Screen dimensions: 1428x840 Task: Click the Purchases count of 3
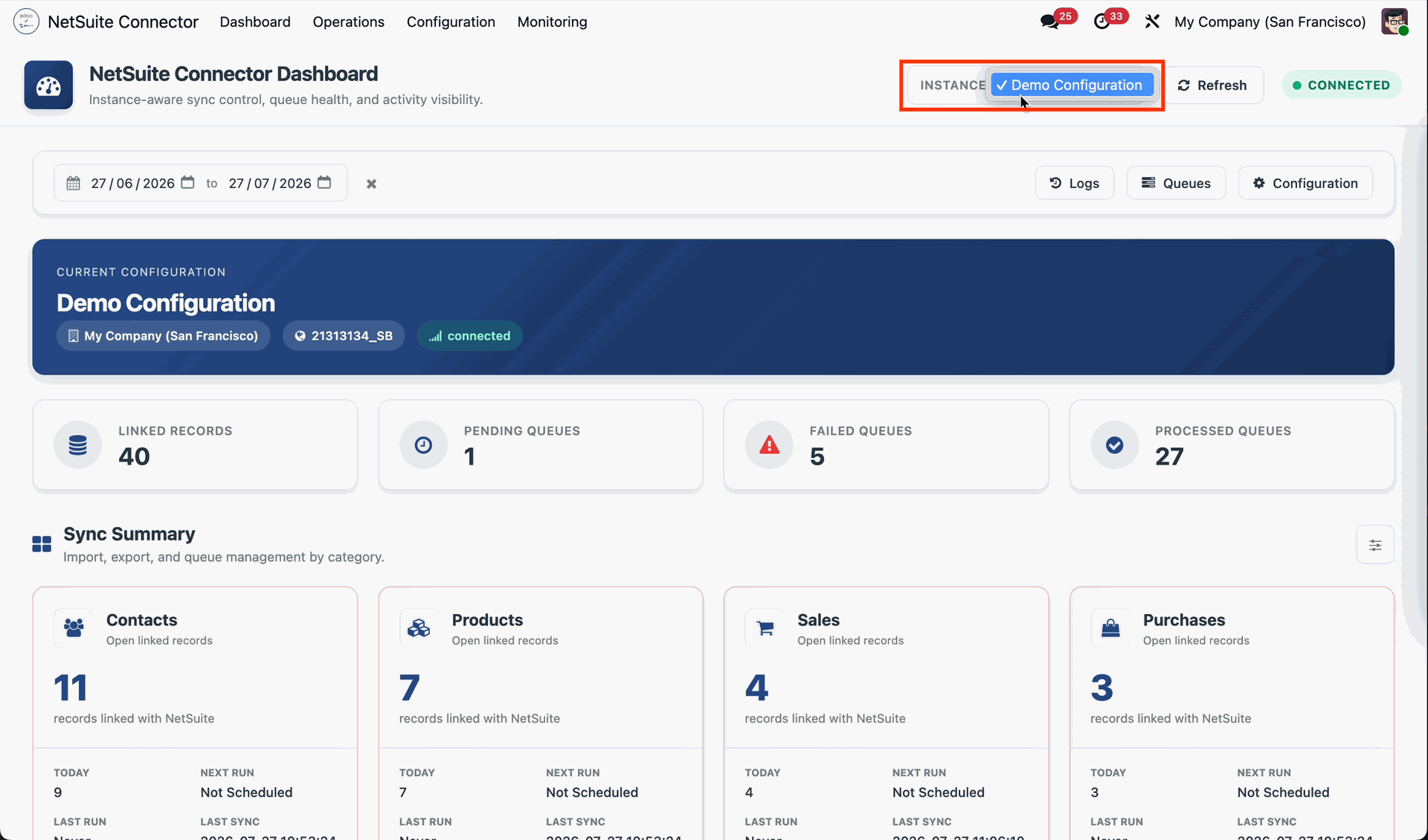[1102, 688]
